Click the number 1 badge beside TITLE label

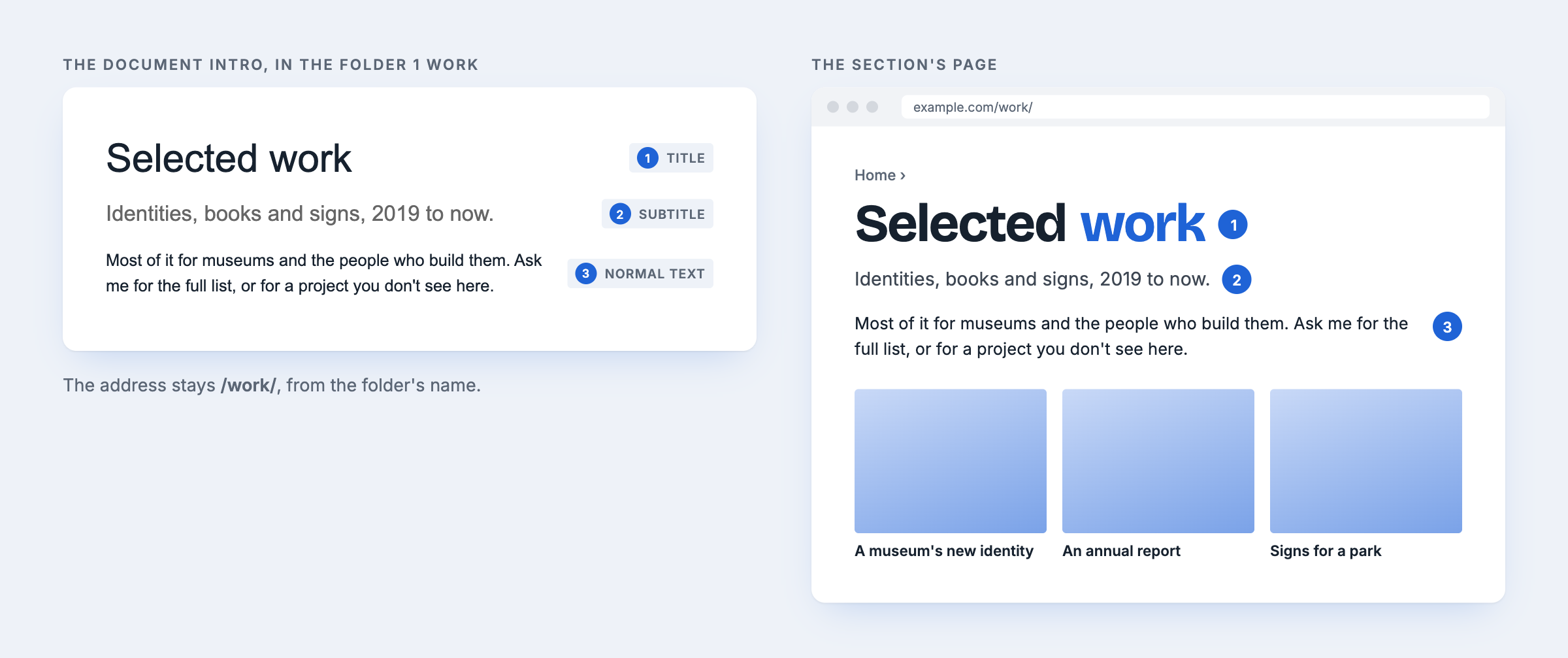[x=647, y=158]
